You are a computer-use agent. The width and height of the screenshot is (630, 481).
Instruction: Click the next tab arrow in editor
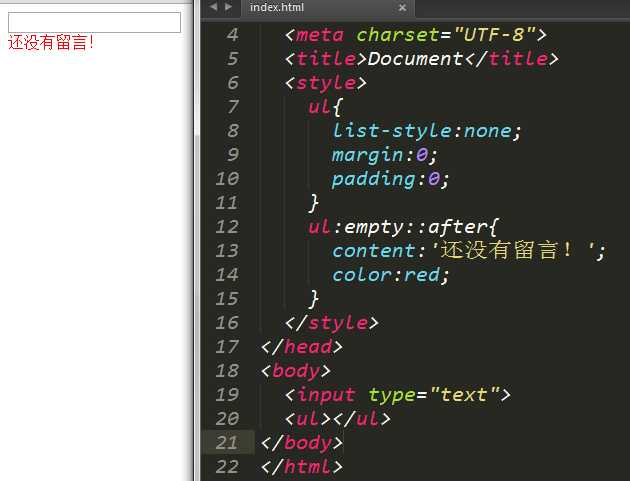click(x=228, y=7)
